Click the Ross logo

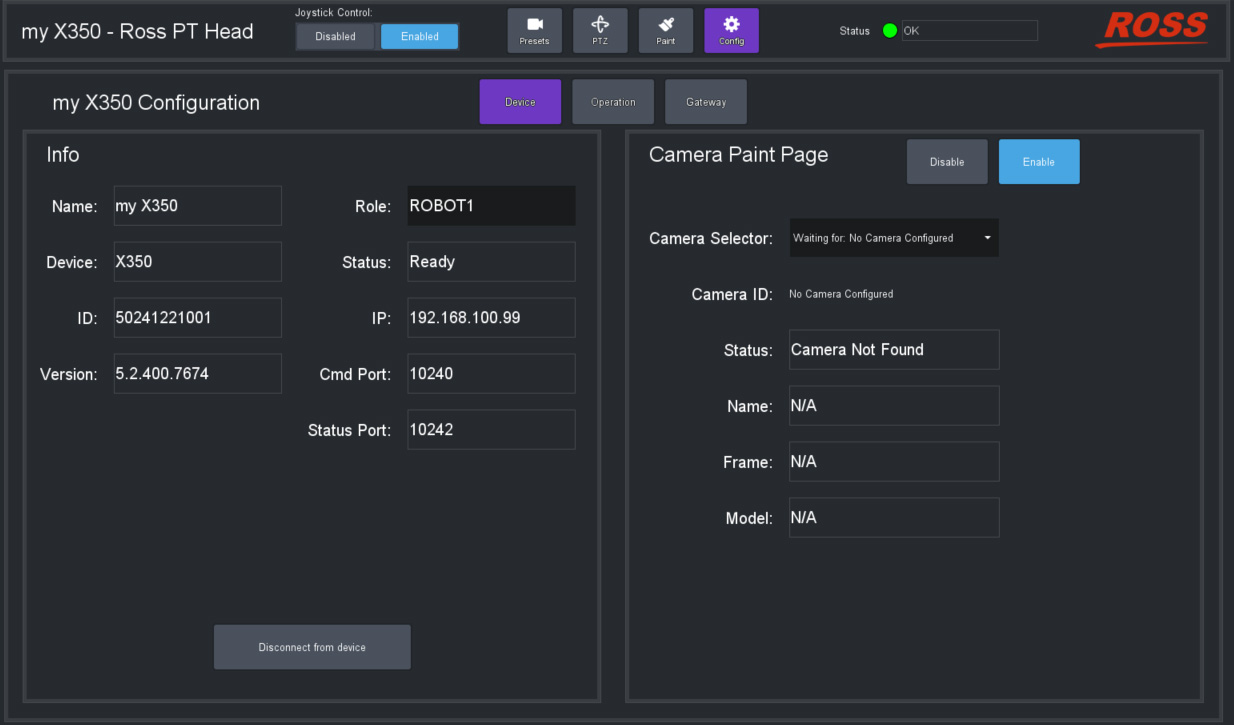coord(1151,30)
